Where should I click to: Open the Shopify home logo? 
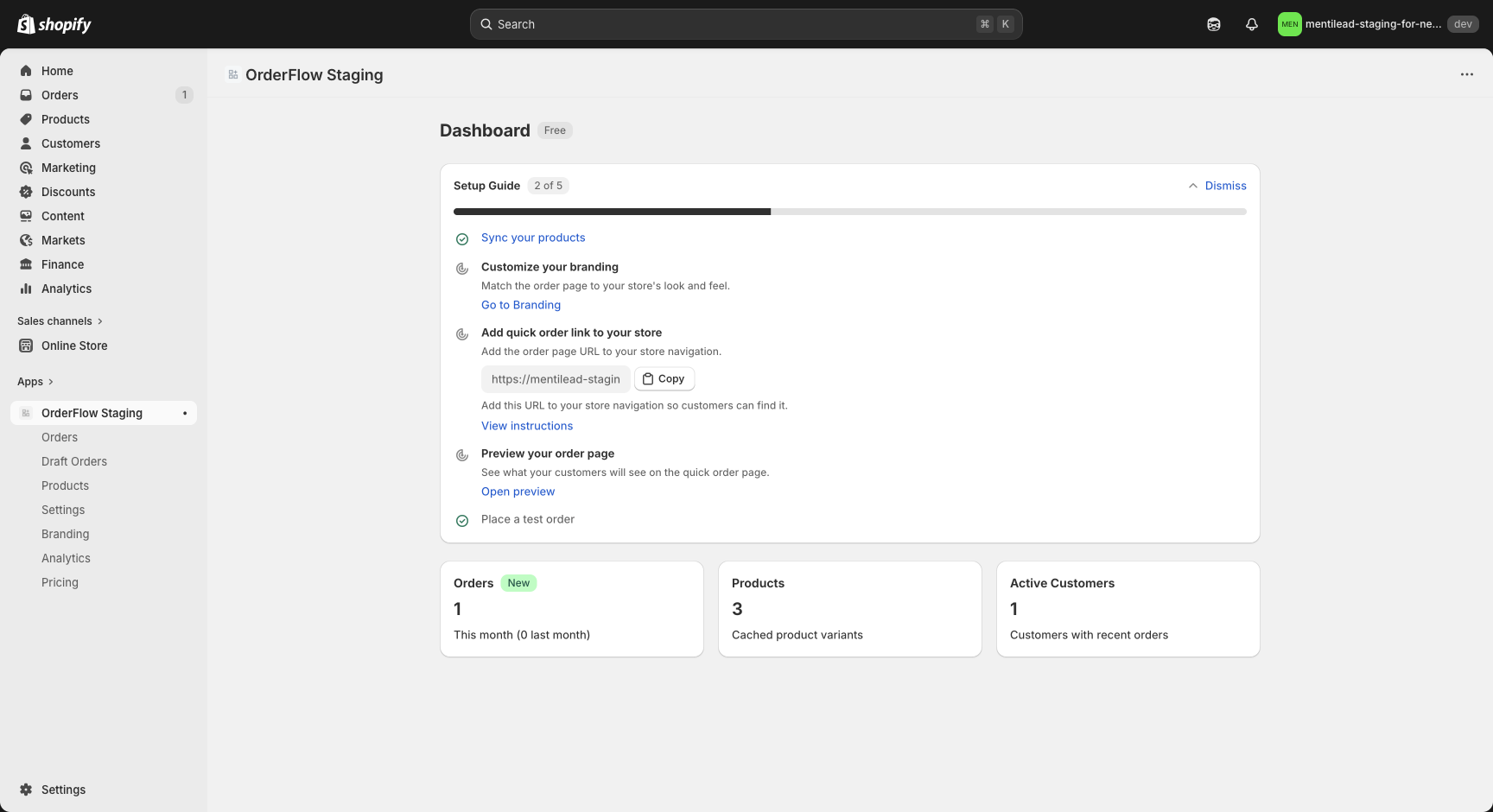pyautogui.click(x=54, y=23)
